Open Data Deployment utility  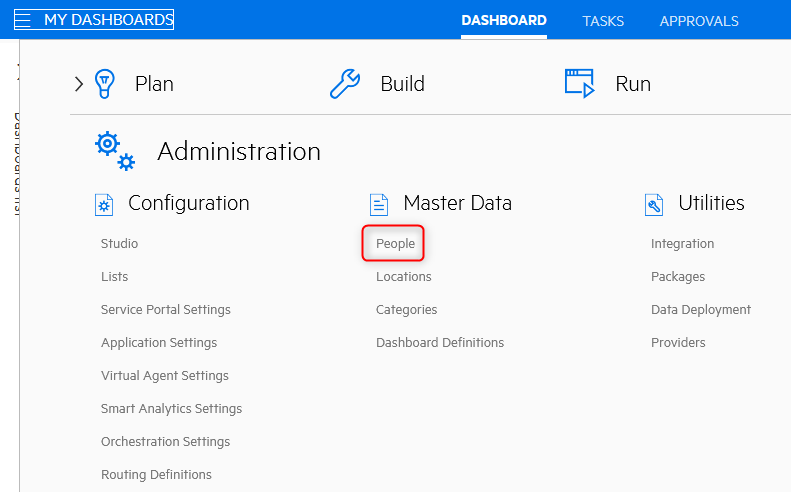point(700,310)
